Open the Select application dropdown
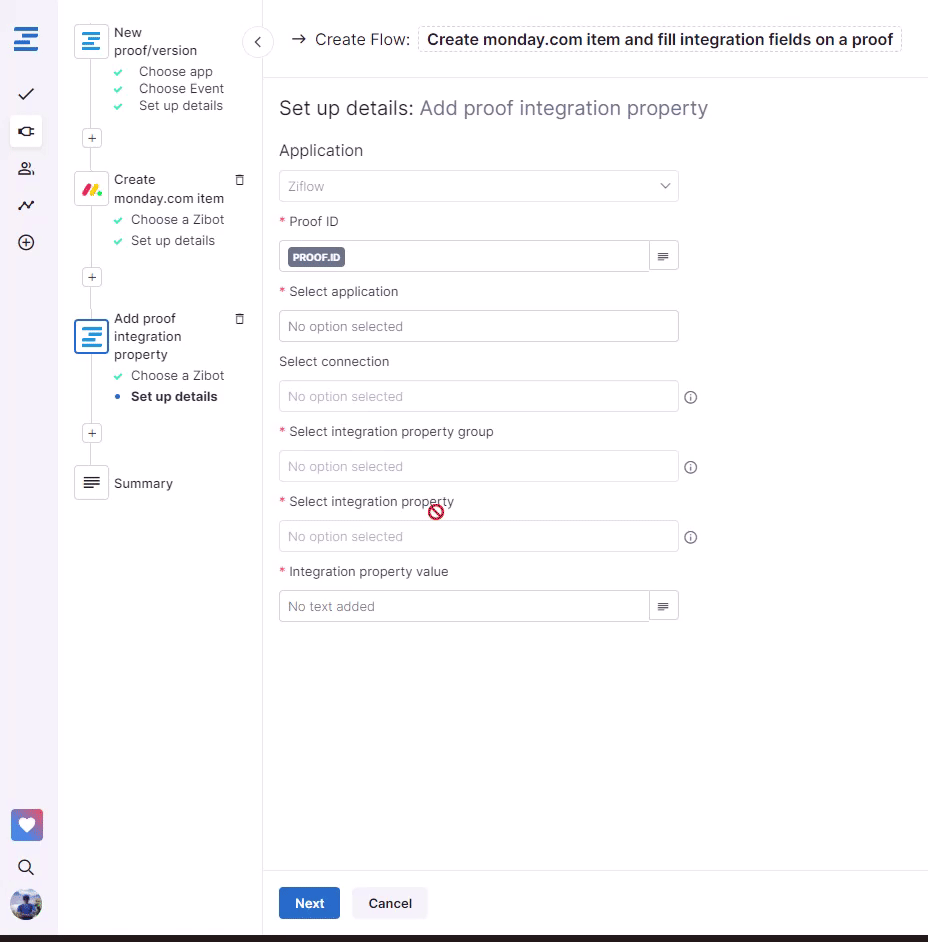This screenshot has height=942, width=928. click(x=478, y=326)
